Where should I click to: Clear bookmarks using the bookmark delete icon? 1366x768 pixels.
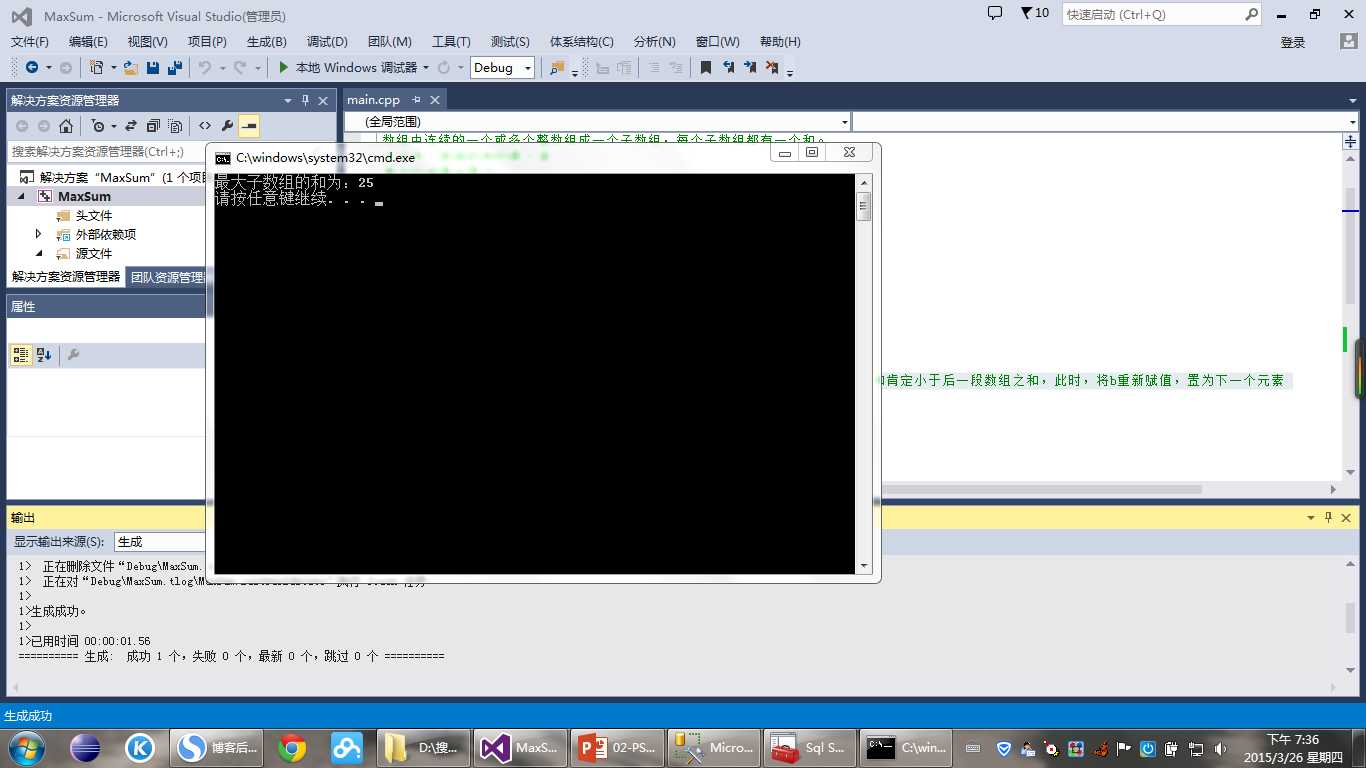(x=772, y=68)
